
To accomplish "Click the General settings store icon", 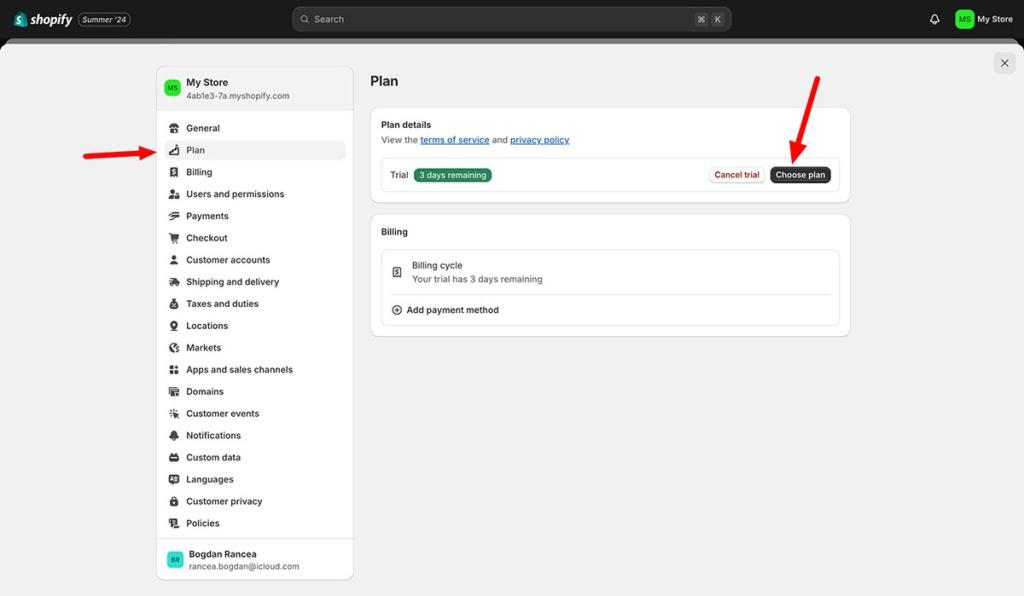I will pyautogui.click(x=174, y=128).
